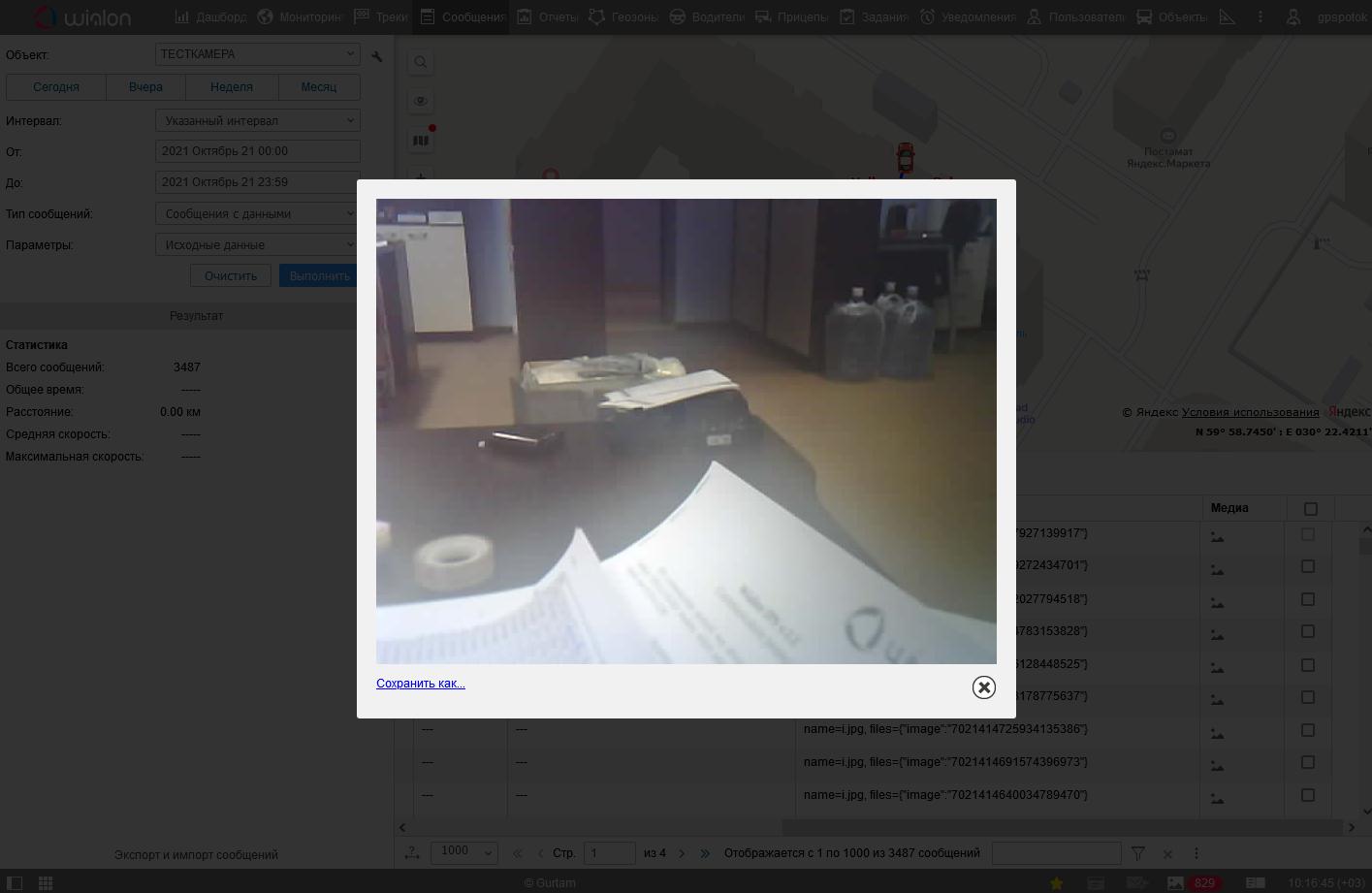This screenshot has width=1372, height=893.
Task: Apply filter using funnel icon
Action: coord(1138,853)
